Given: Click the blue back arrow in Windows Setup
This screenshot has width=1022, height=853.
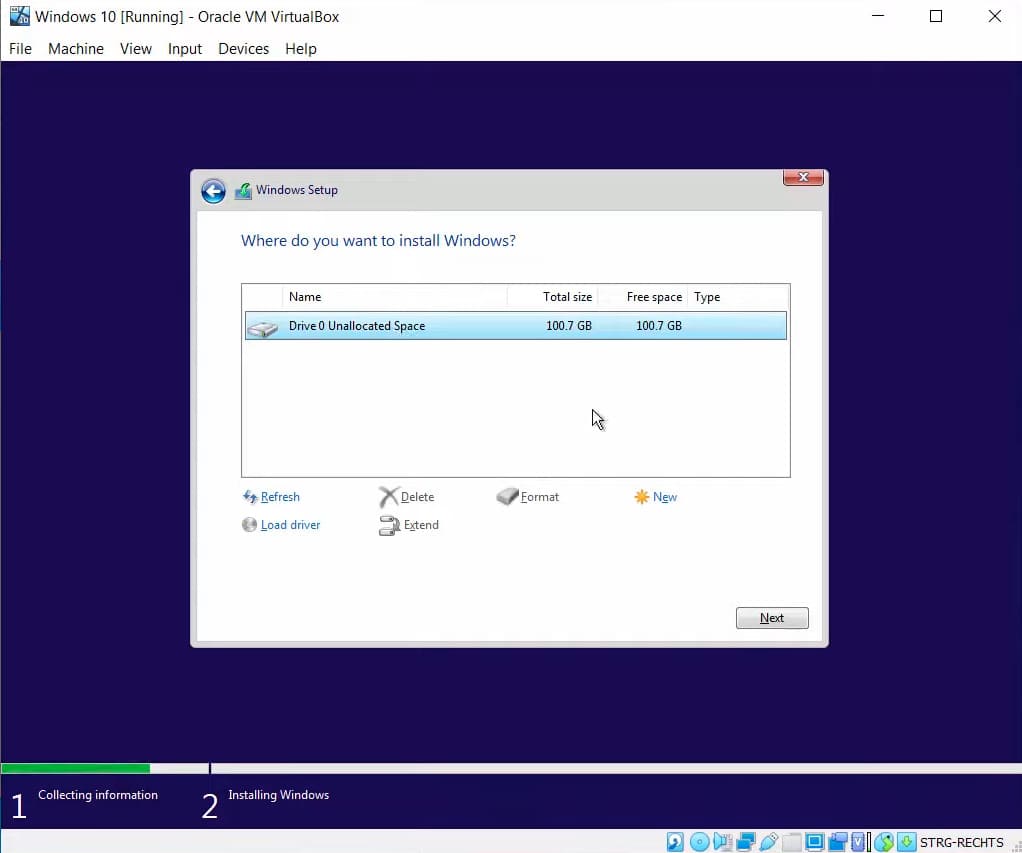Looking at the screenshot, I should pyautogui.click(x=213, y=191).
